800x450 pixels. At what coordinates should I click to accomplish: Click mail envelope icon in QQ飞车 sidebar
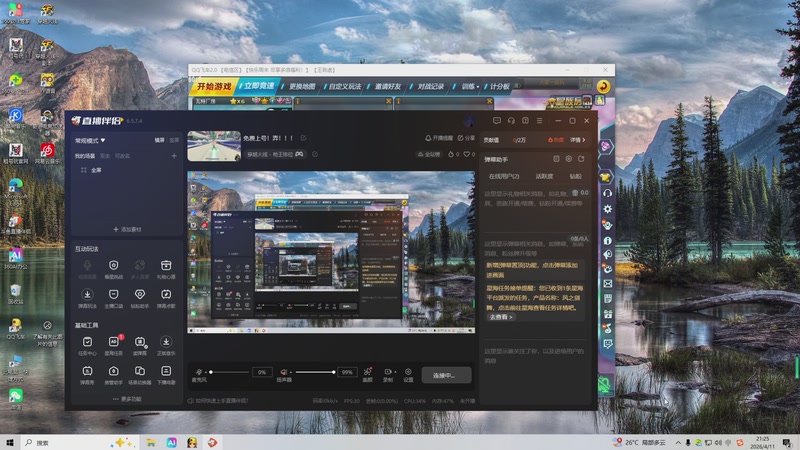click(608, 283)
